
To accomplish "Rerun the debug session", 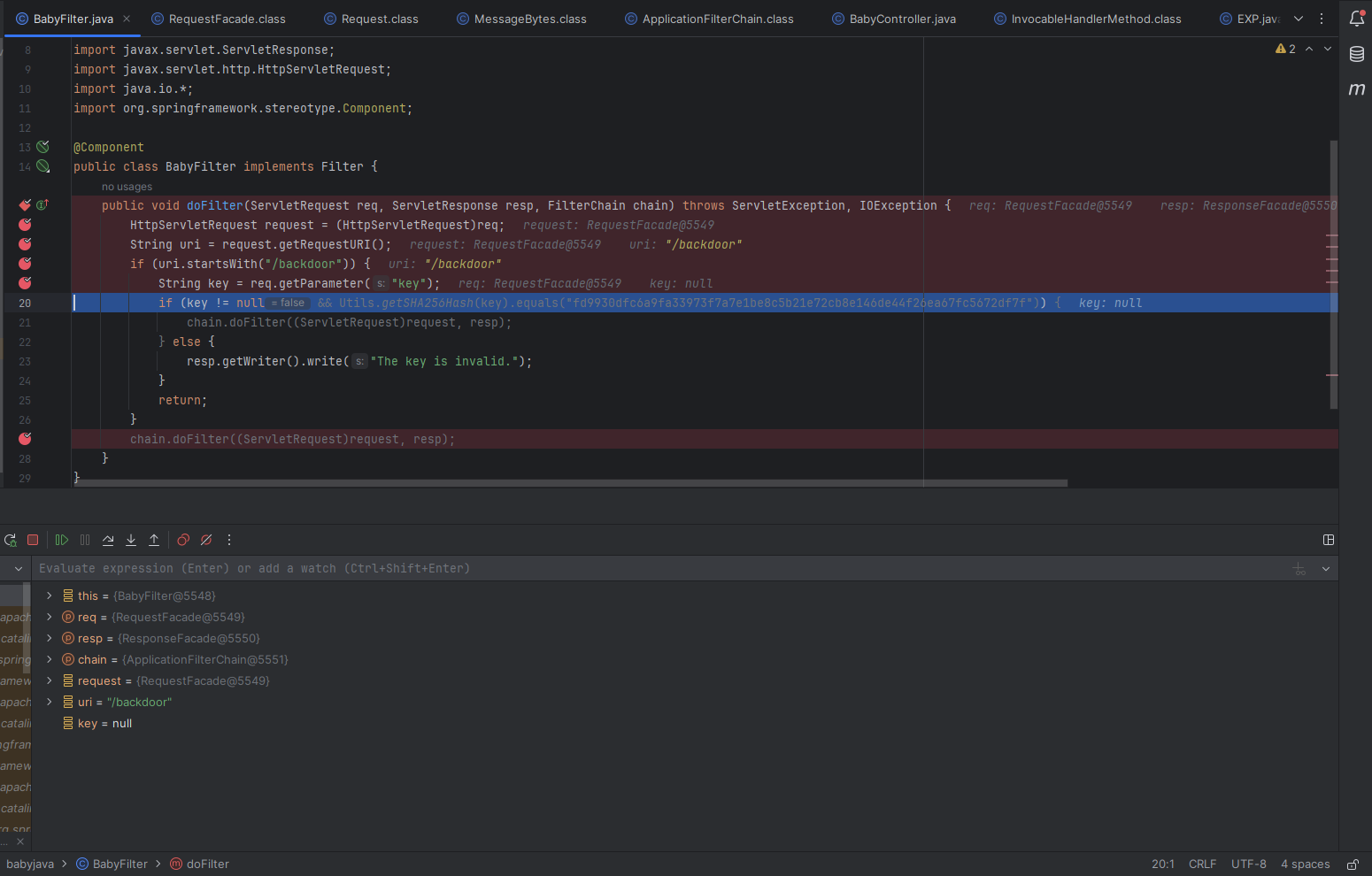I will tap(11, 540).
